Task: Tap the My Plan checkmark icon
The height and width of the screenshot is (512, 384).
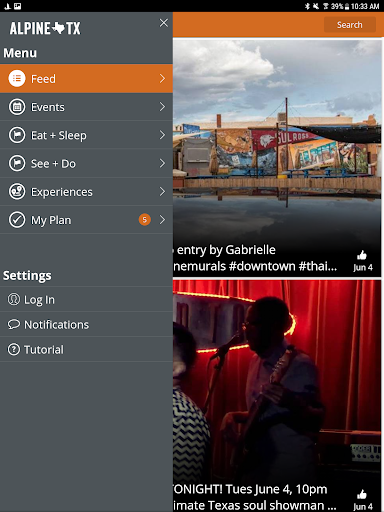Action: [x=17, y=220]
